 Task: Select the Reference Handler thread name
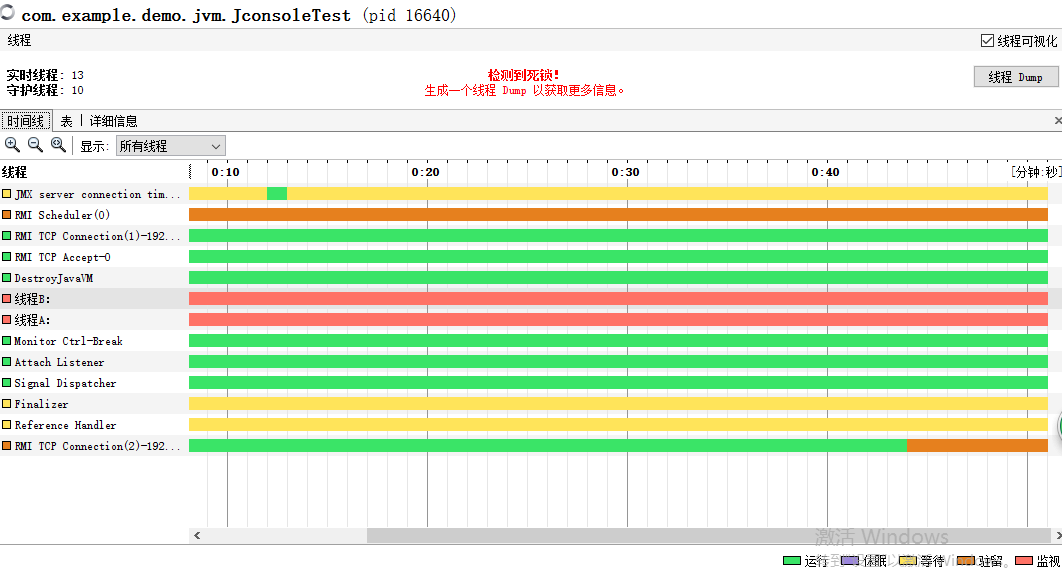[65, 426]
